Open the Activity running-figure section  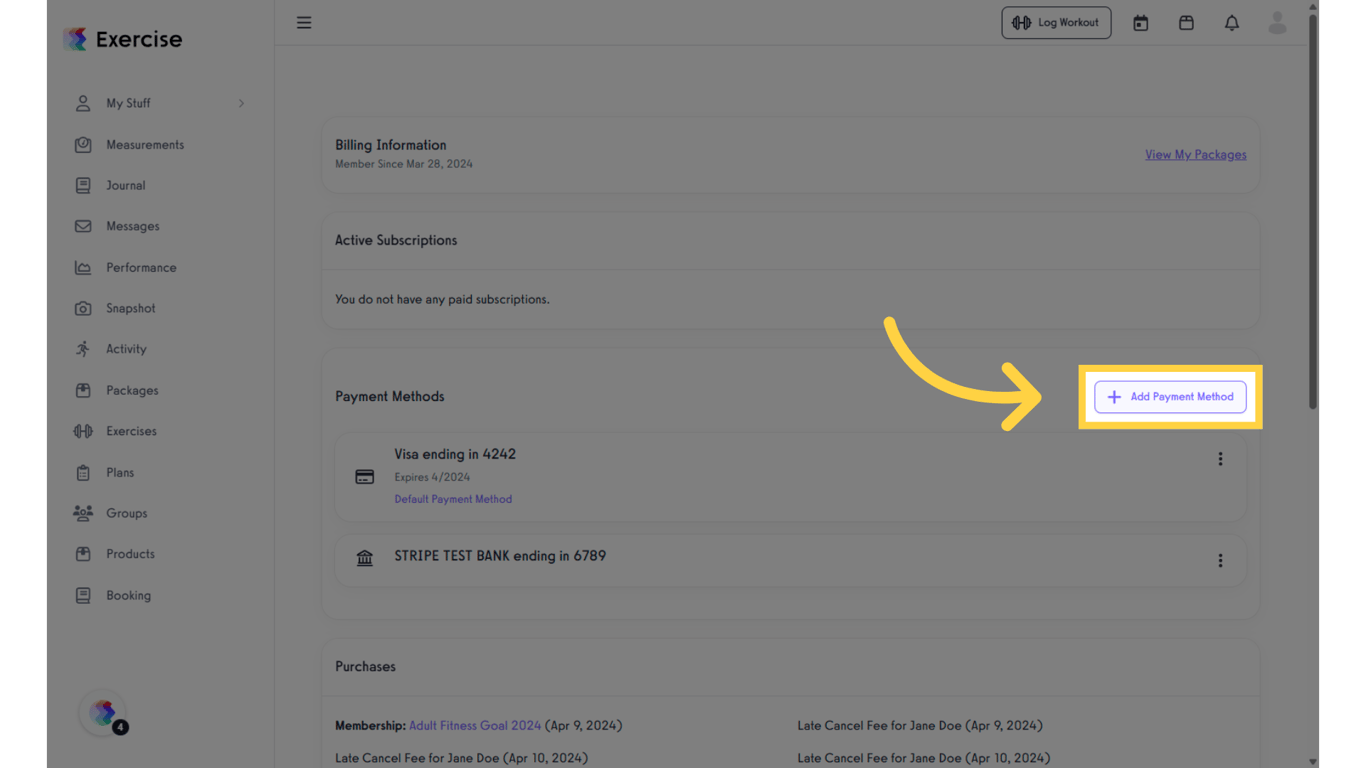coord(82,349)
